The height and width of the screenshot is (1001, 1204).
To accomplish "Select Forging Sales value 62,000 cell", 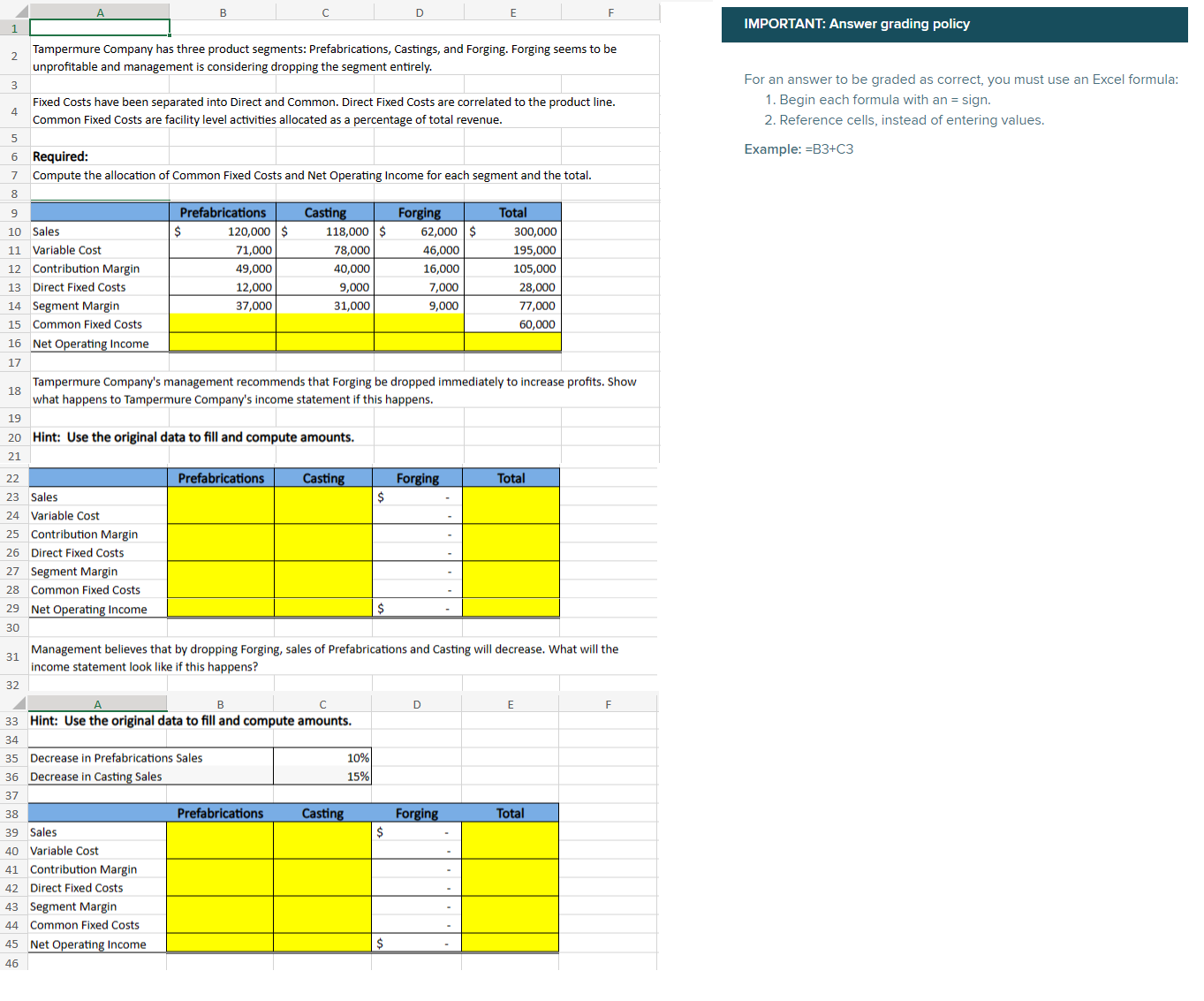I will click(x=420, y=231).
